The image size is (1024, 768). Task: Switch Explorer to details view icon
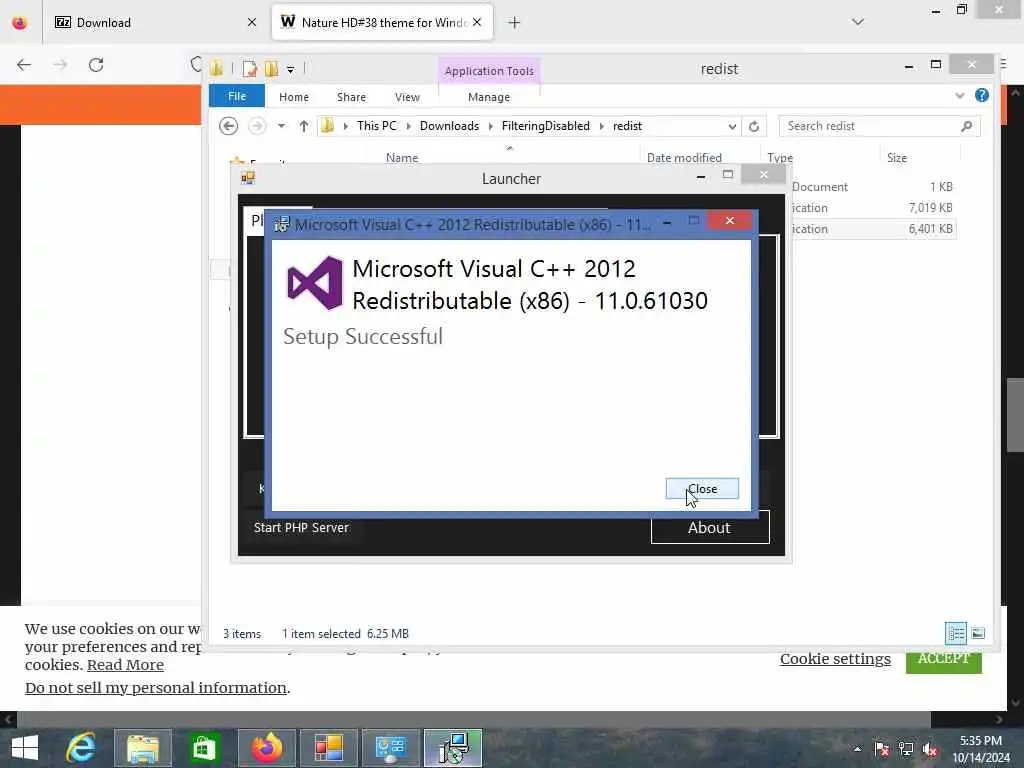pos(956,633)
